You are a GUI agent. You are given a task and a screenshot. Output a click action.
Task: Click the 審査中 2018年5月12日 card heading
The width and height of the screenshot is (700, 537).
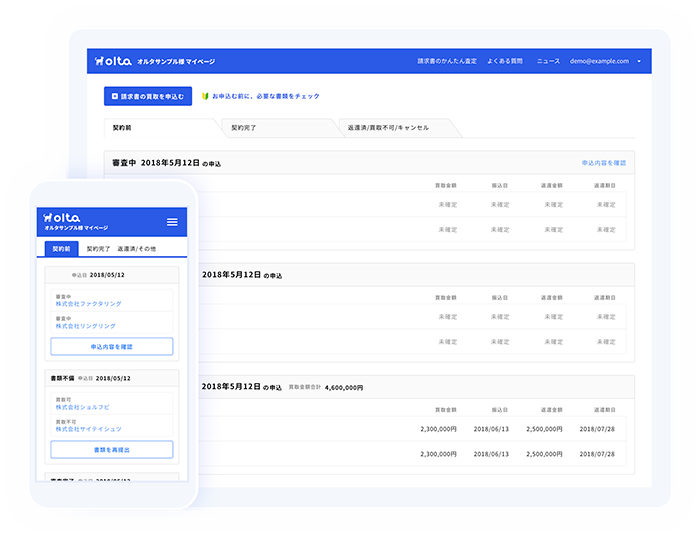point(166,163)
